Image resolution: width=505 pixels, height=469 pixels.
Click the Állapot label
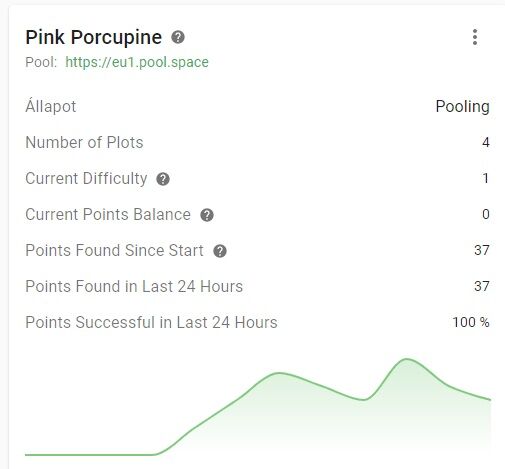(51, 106)
